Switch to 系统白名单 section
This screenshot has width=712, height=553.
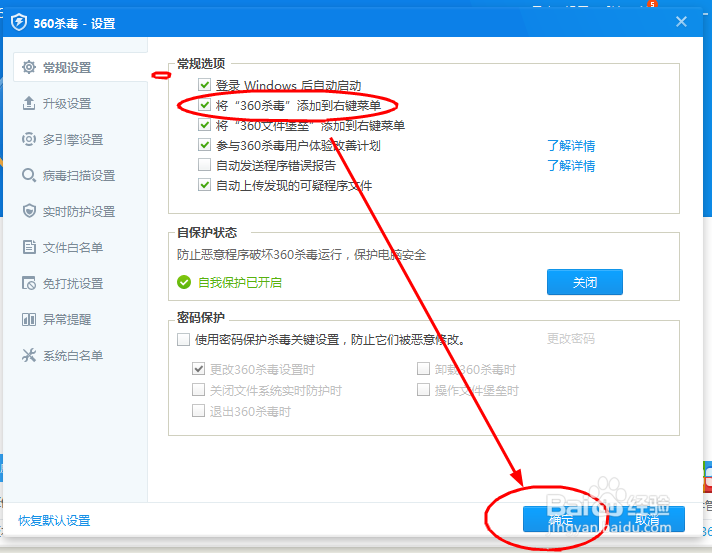(75, 355)
